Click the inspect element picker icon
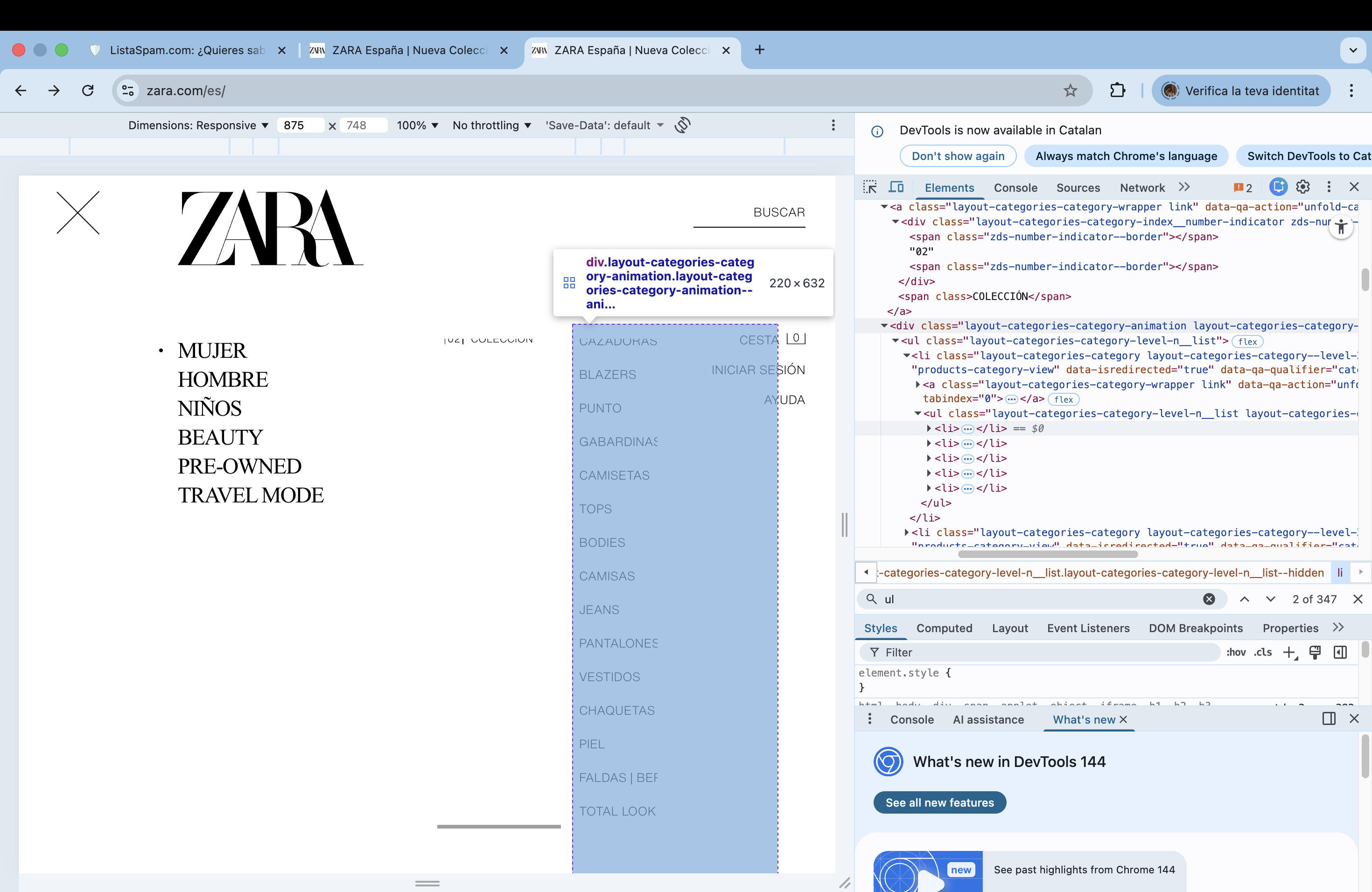Viewport: 1372px width, 892px height. click(x=870, y=187)
